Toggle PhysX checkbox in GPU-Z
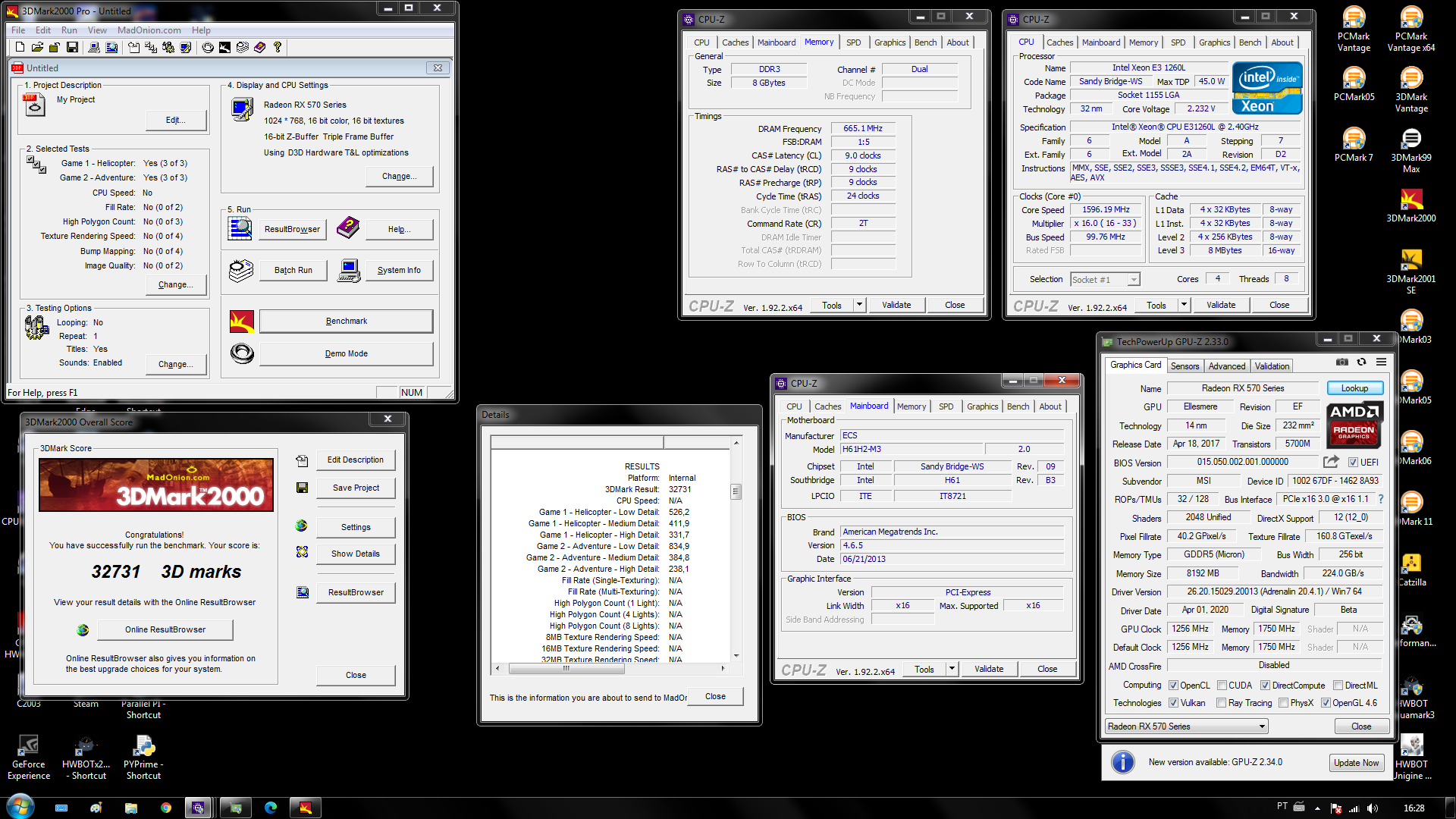The width and height of the screenshot is (1456, 819). point(1283,703)
